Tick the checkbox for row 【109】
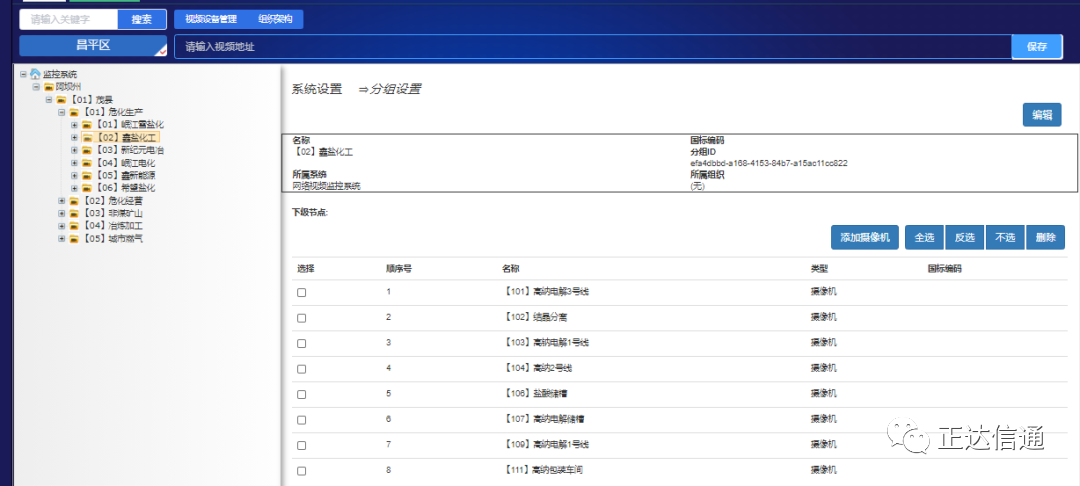This screenshot has width=1080, height=486. pos(302,445)
